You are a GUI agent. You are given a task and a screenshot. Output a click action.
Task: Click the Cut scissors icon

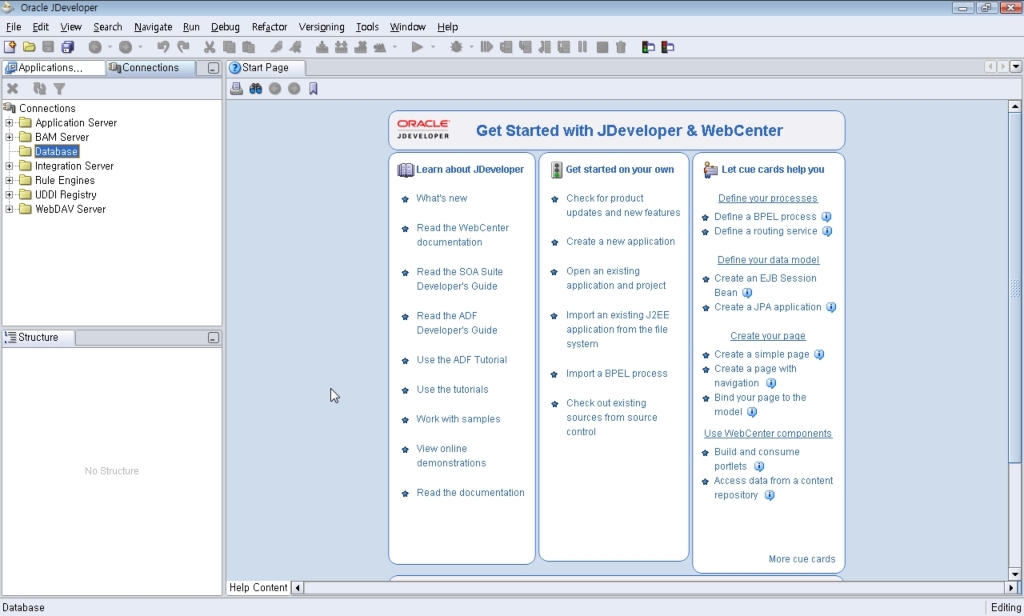click(x=209, y=47)
